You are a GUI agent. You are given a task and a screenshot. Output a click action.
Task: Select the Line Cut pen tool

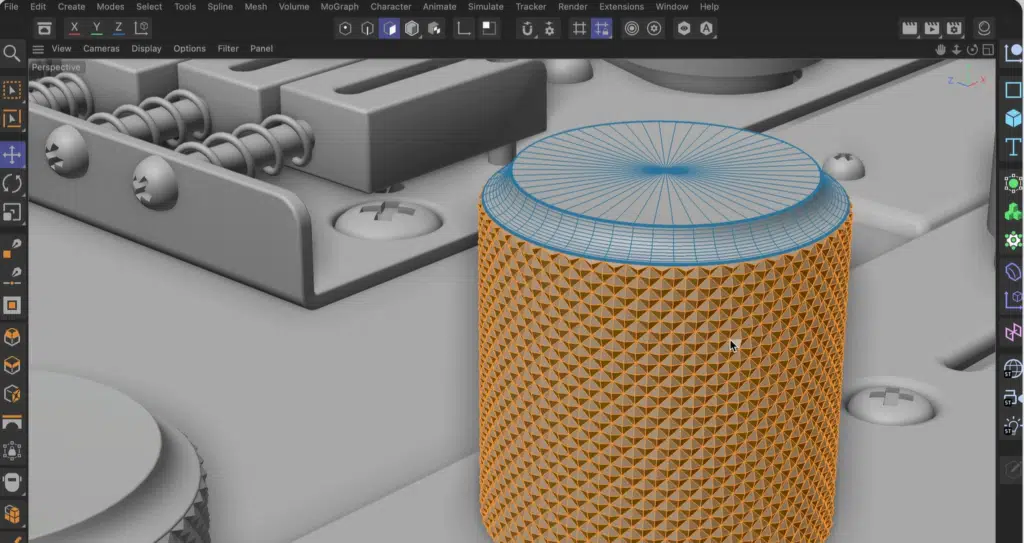[x=12, y=276]
